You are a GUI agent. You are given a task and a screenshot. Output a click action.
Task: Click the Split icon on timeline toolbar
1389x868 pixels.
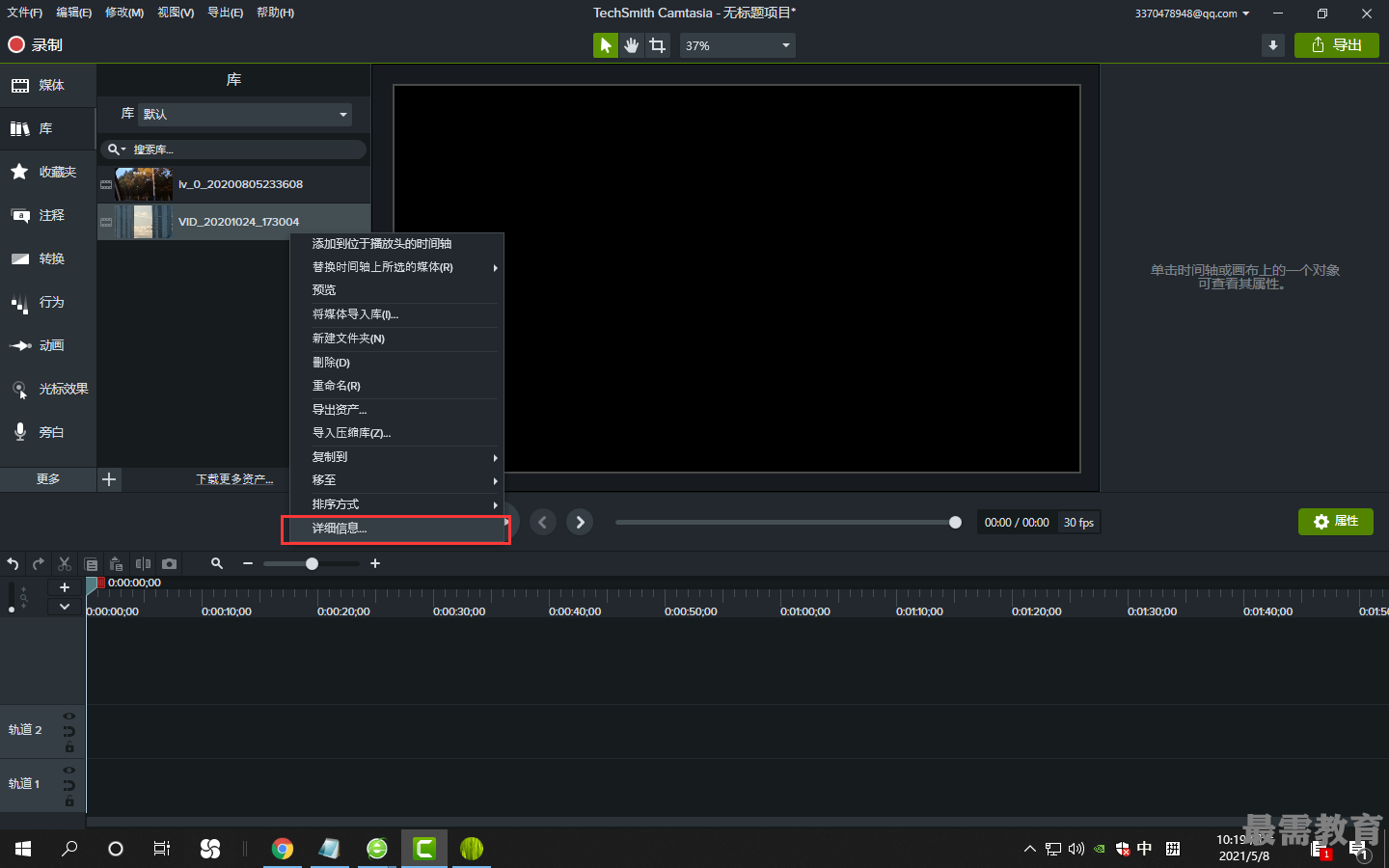[143, 563]
